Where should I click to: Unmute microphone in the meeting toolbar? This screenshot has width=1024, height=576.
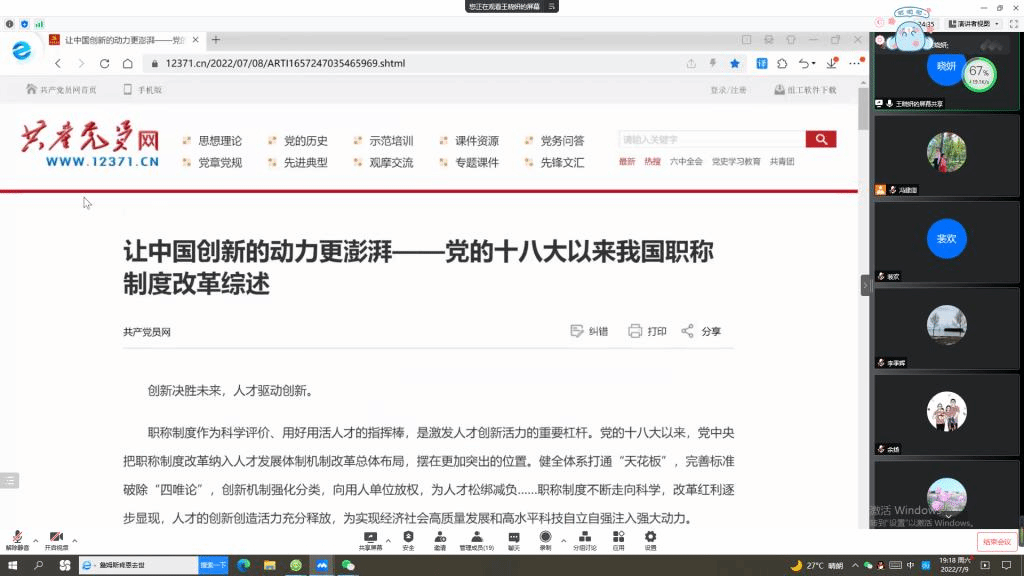click(17, 538)
